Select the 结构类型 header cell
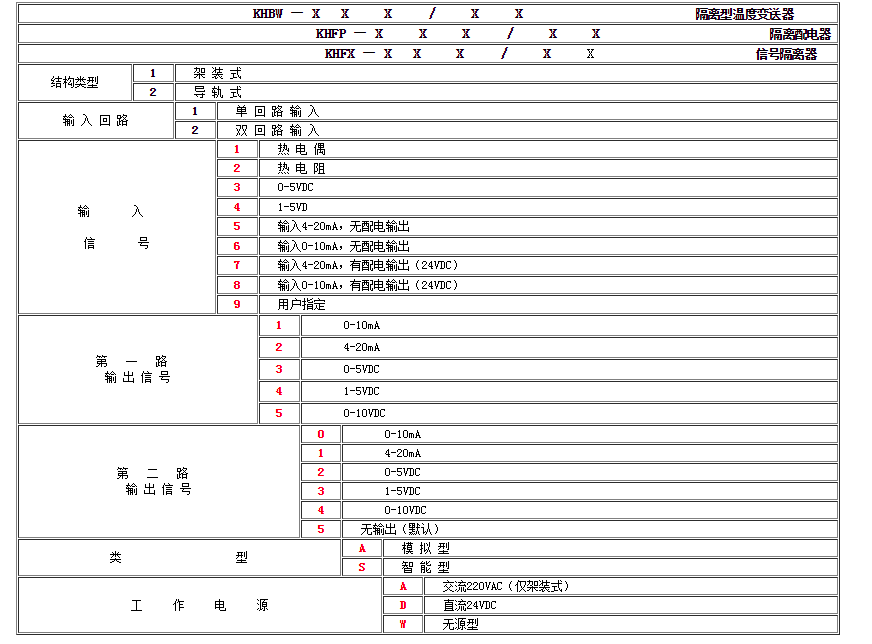872x644 pixels. coord(75,83)
